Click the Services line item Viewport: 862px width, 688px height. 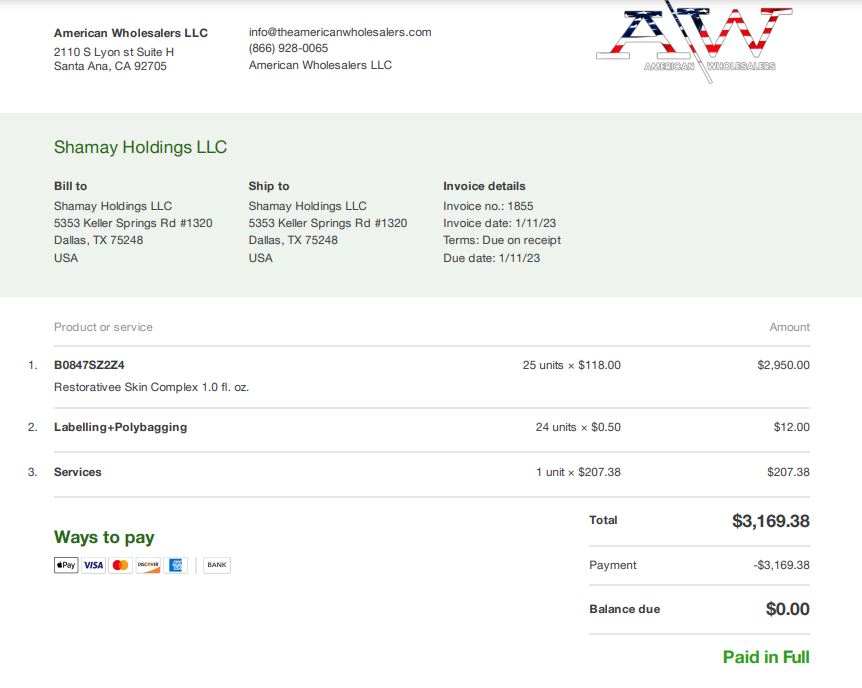pos(78,472)
